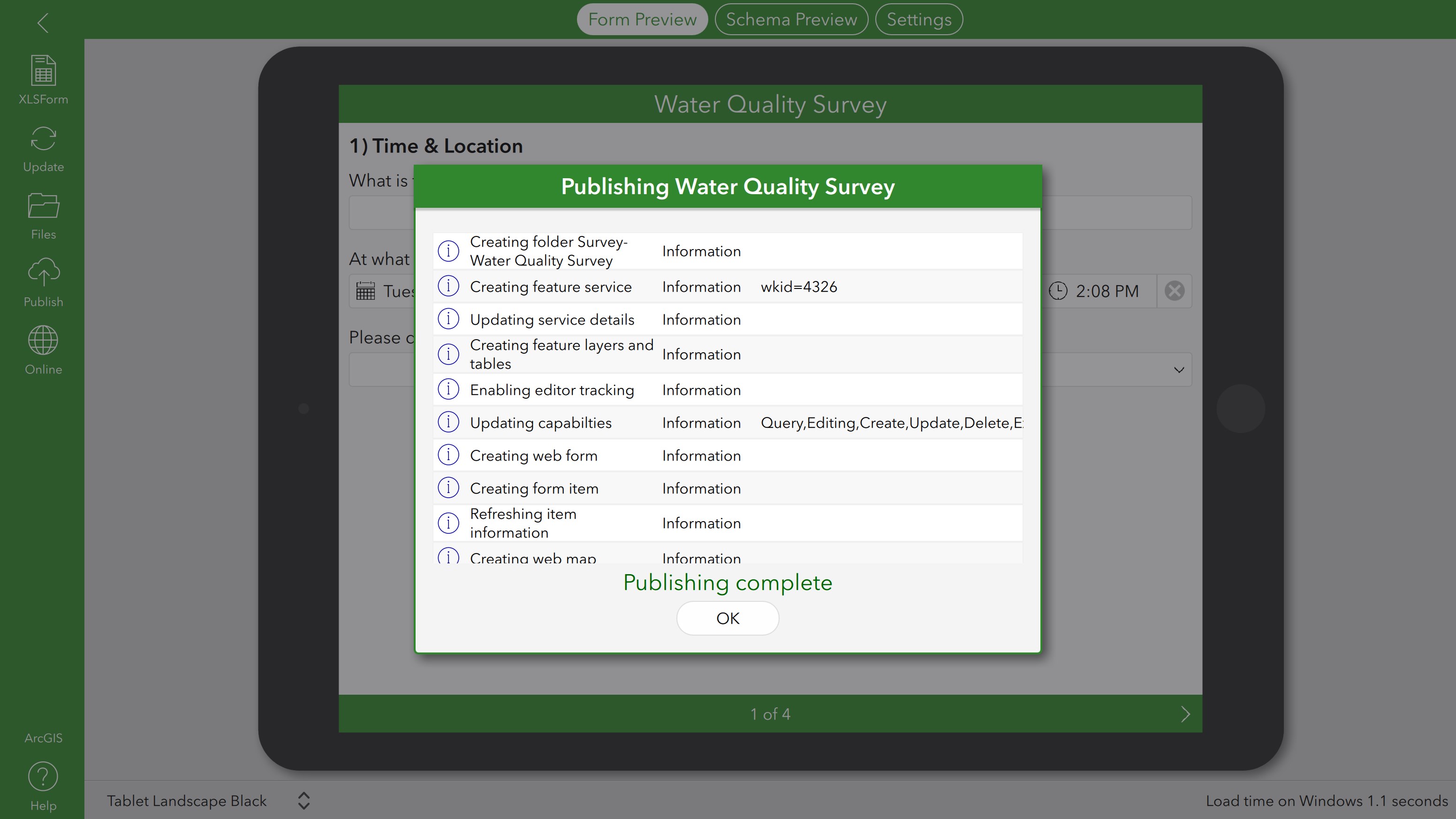This screenshot has height=819, width=1456.
Task: Go back with the top-left arrow
Action: (x=43, y=23)
